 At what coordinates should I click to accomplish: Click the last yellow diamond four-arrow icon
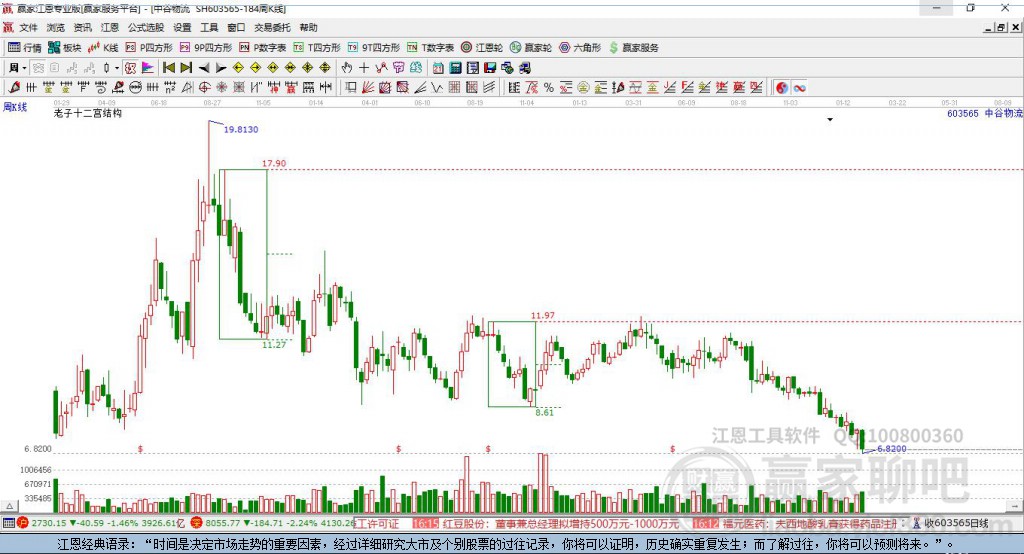(x=325, y=68)
